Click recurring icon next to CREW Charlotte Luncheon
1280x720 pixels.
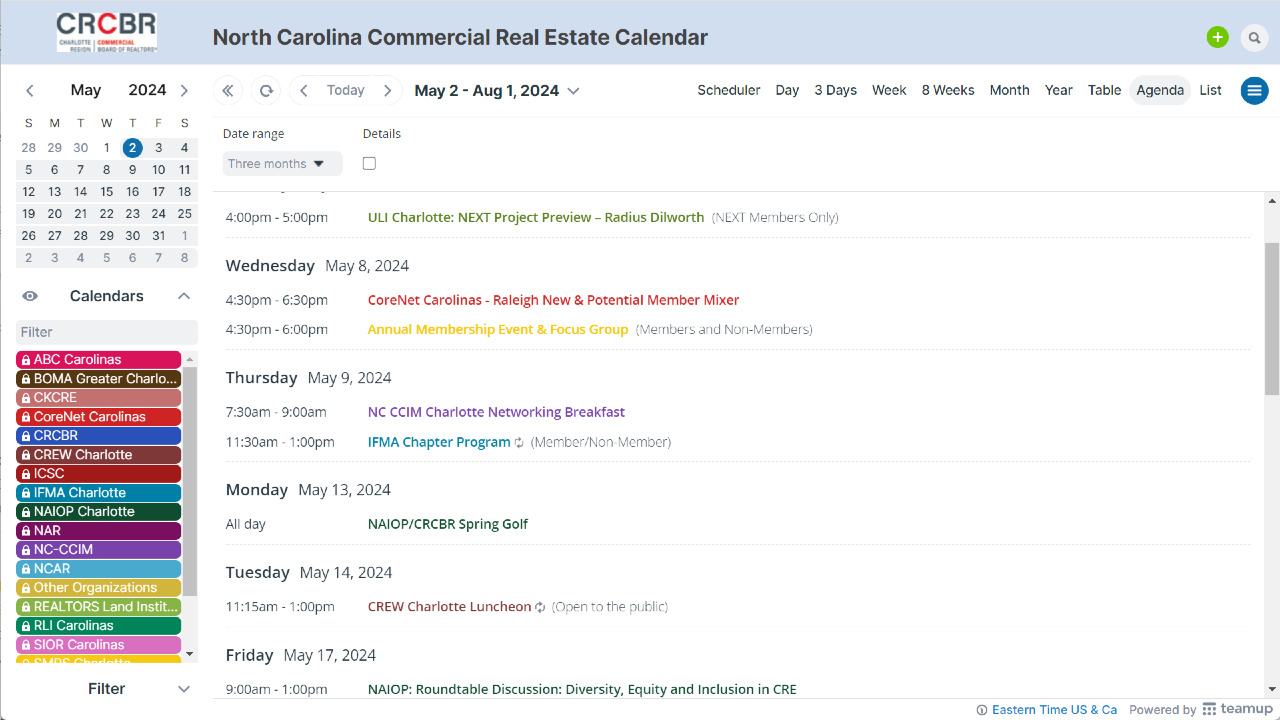[x=541, y=607]
